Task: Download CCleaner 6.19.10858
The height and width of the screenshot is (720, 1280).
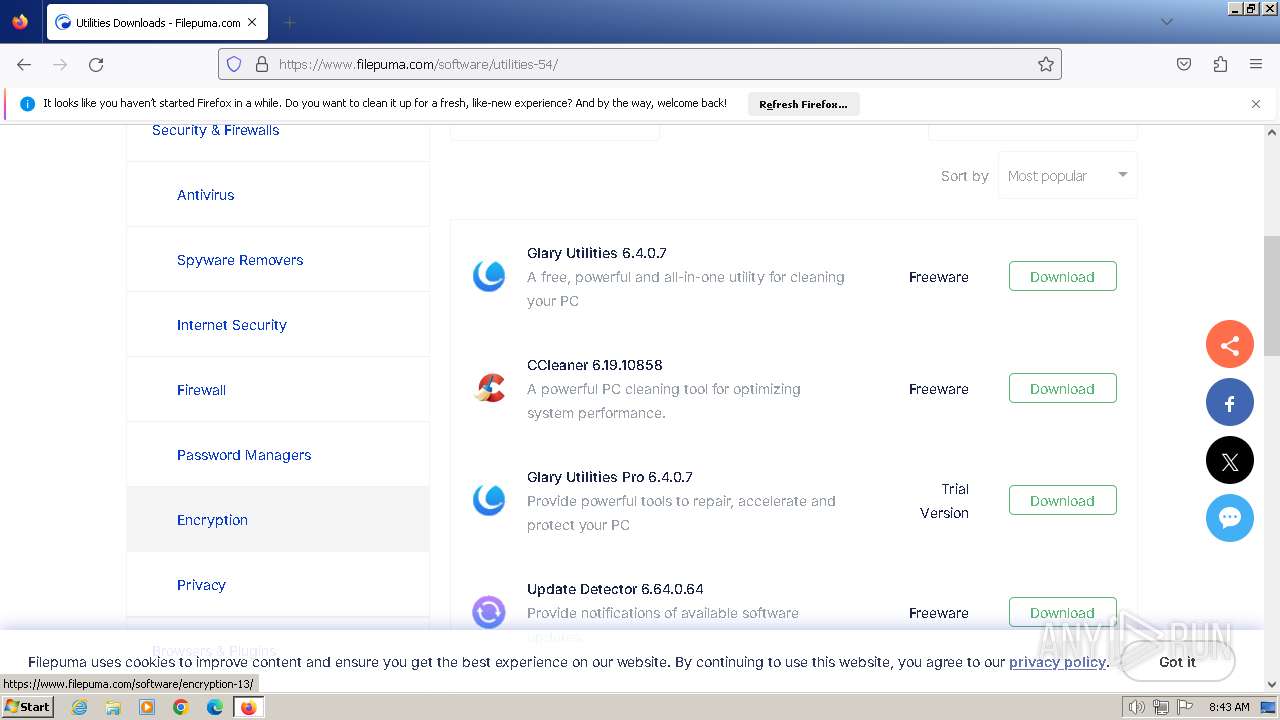Action: (1062, 389)
